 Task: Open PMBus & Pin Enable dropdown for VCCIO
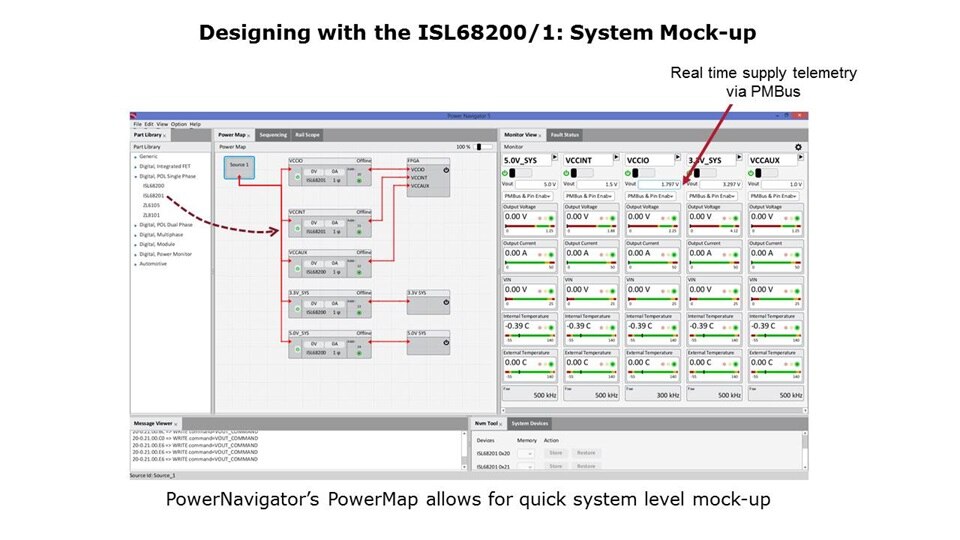click(651, 196)
